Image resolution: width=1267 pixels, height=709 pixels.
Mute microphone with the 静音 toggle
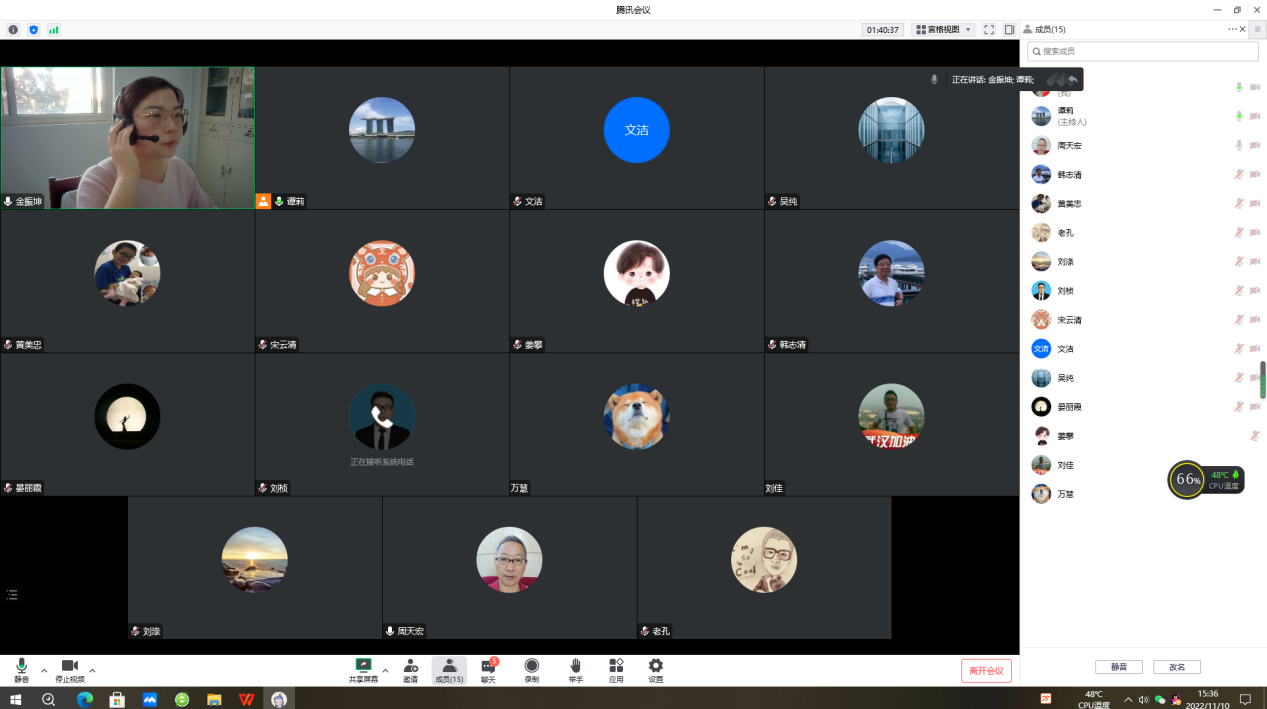click(21, 669)
